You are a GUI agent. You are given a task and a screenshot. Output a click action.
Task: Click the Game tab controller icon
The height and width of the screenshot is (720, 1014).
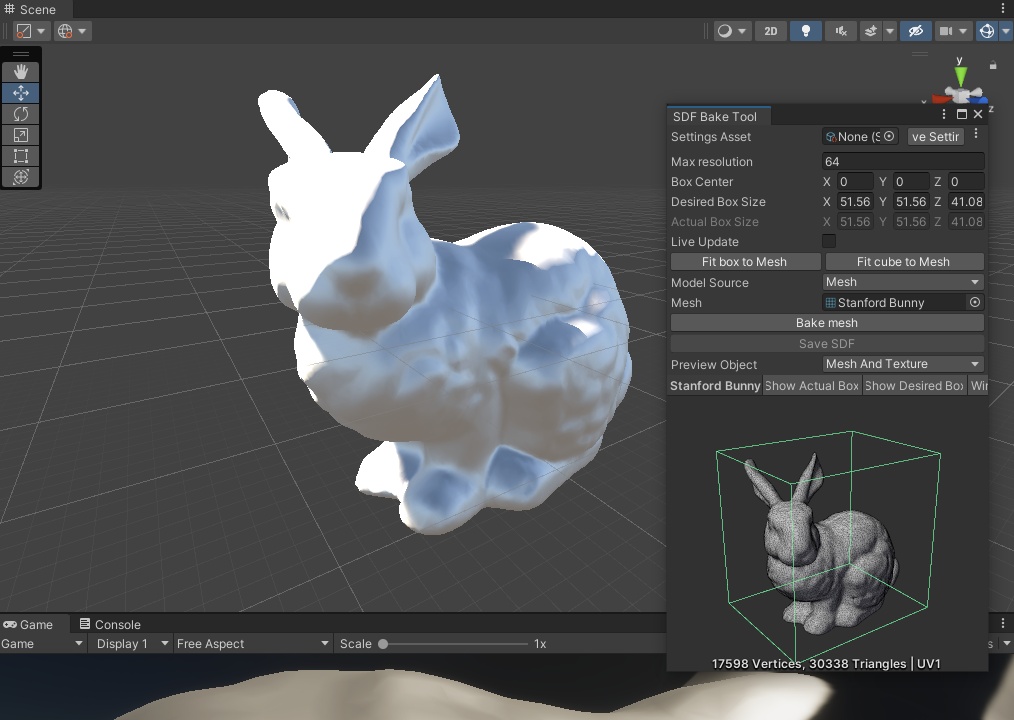10,624
